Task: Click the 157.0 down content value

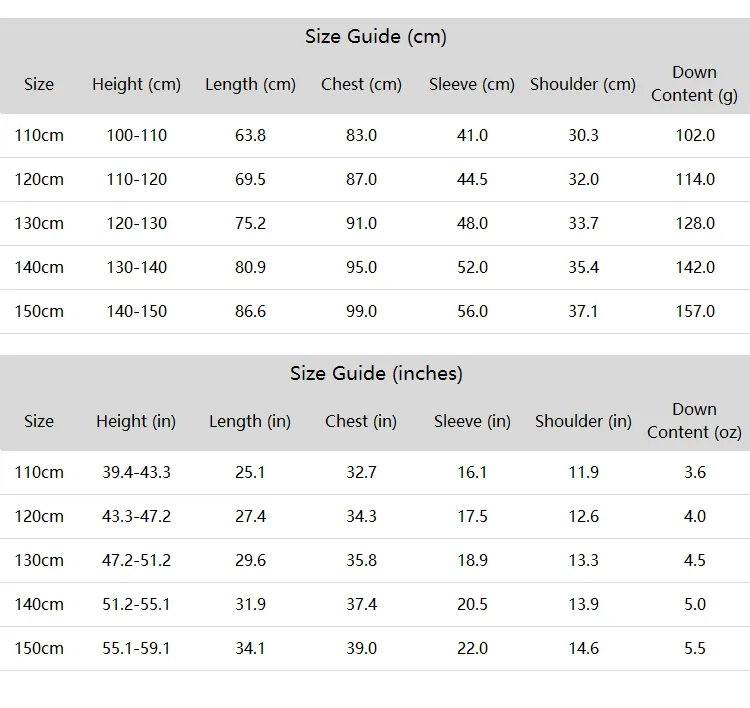Action: pyautogui.click(x=695, y=311)
